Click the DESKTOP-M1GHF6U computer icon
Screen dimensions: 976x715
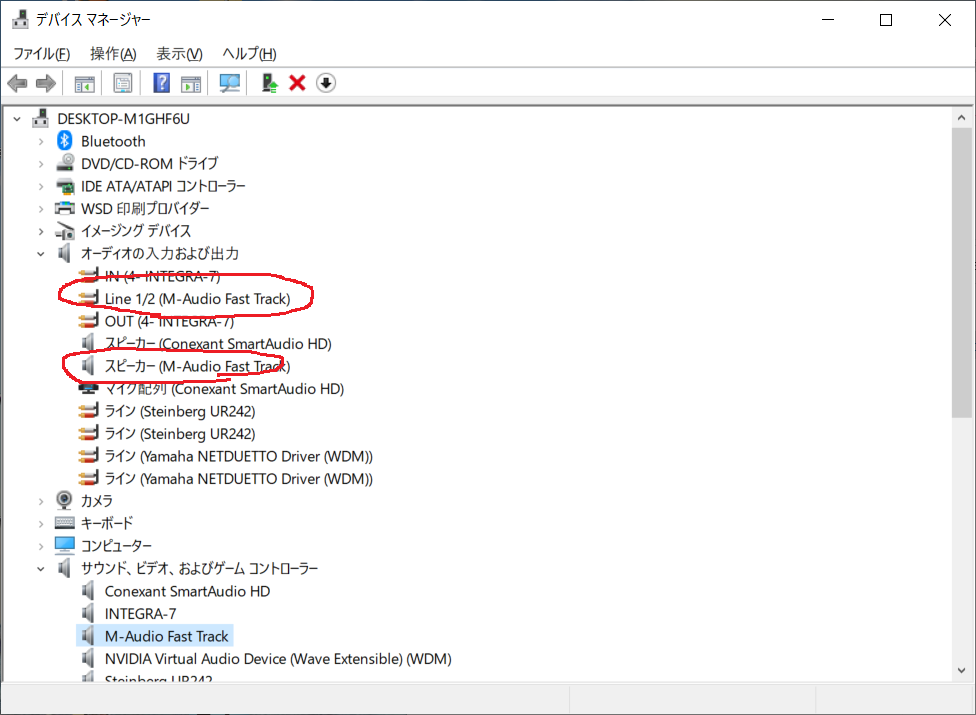tap(41, 118)
